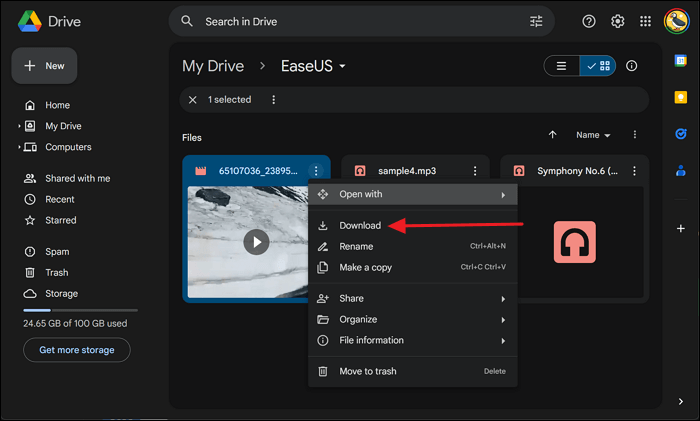
Task: Open three-dot menu for sample4.mp3
Action: [475, 171]
